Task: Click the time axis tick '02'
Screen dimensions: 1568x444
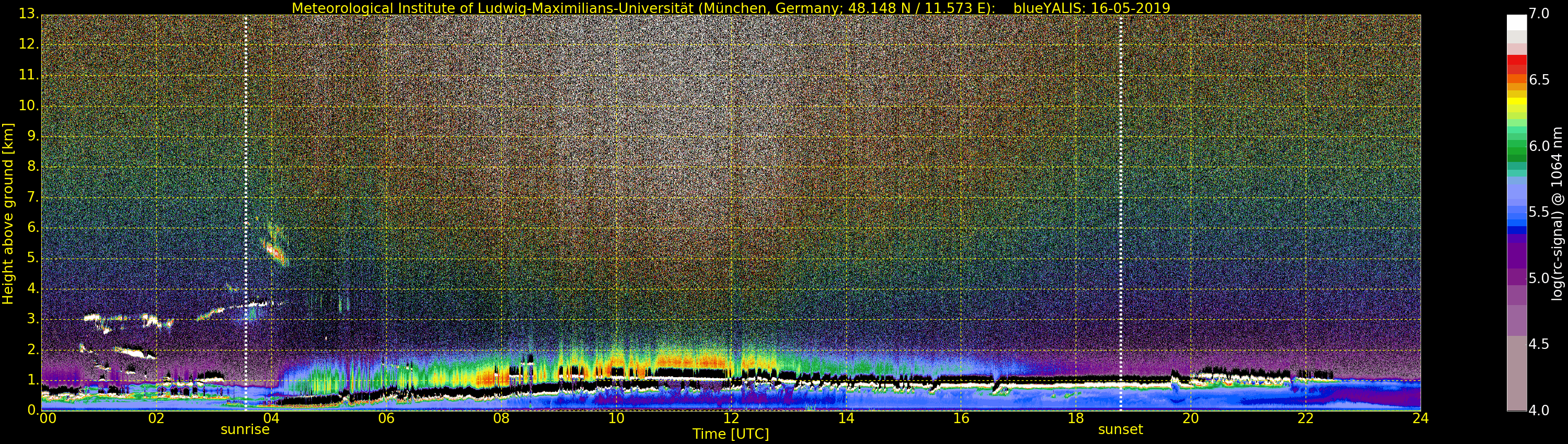Action: coord(156,418)
